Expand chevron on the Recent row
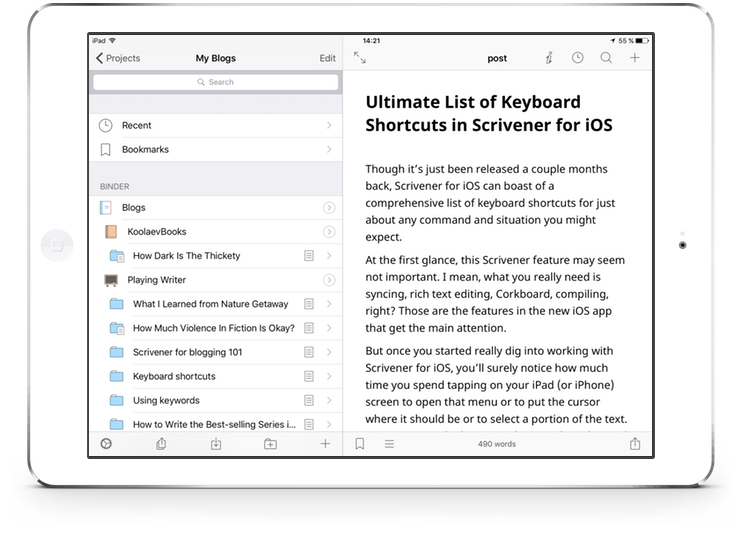The image size is (742, 540). pos(329,125)
